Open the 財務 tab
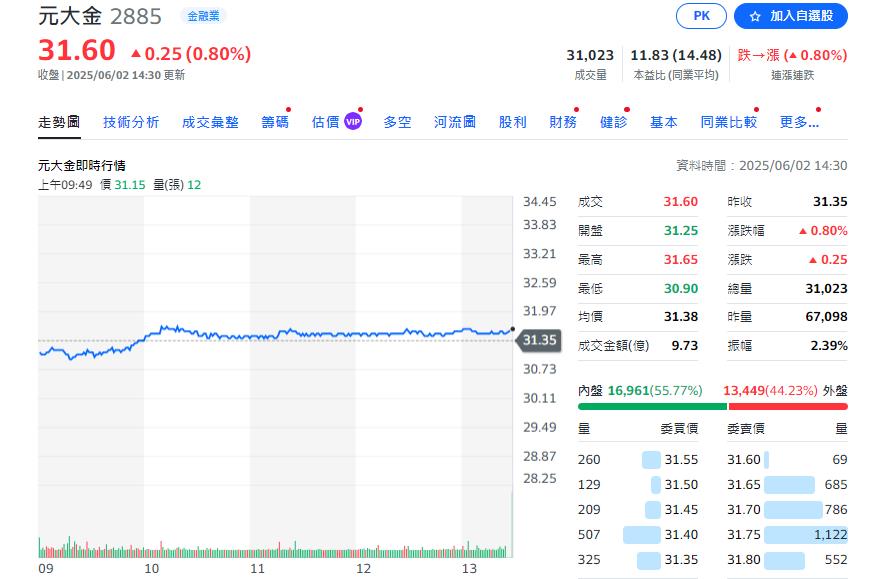The image size is (876, 579). [x=563, y=122]
